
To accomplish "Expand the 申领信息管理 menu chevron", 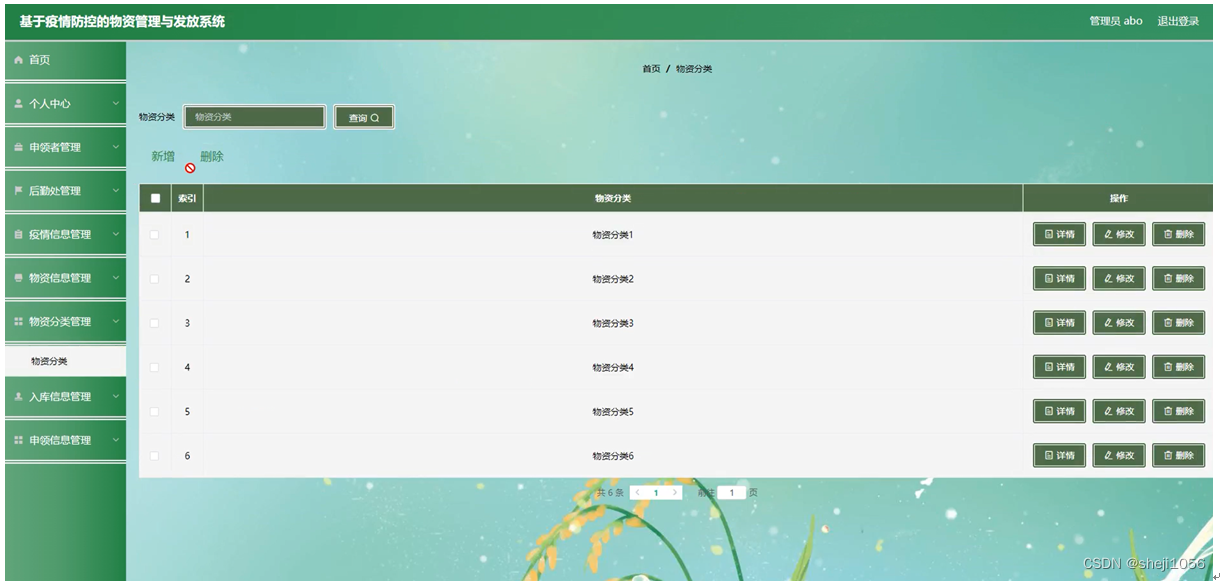I will [115, 441].
